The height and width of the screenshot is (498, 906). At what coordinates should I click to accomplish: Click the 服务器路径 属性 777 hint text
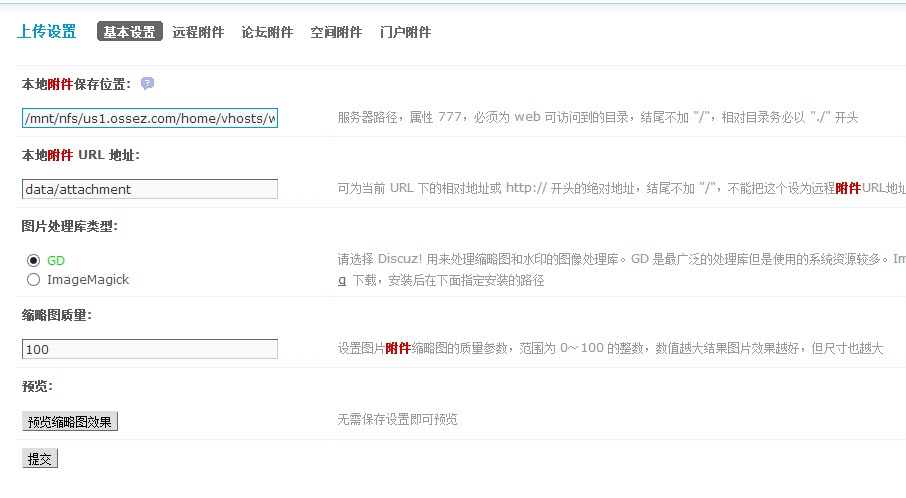click(598, 117)
